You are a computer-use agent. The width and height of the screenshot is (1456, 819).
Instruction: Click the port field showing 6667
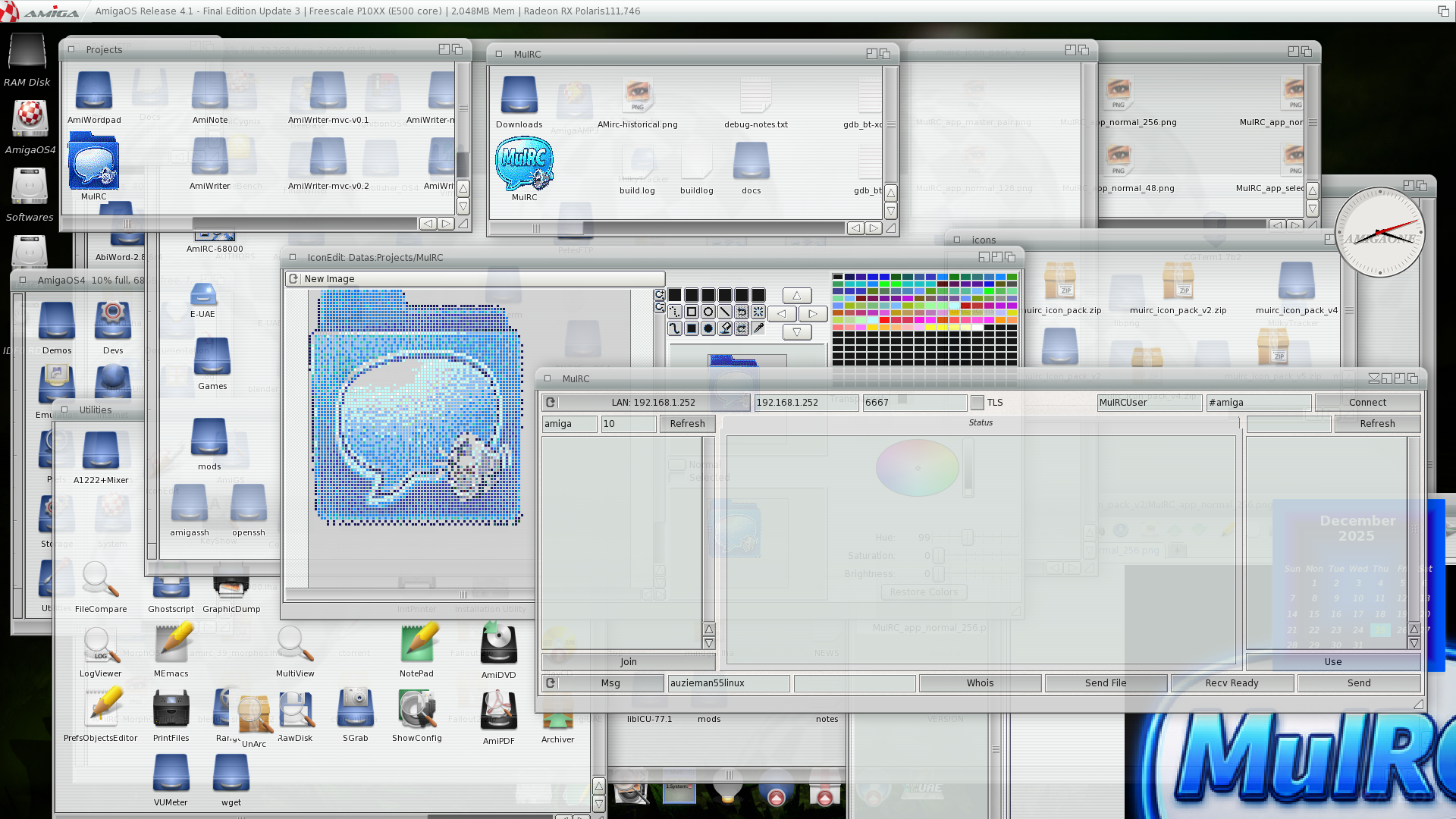[x=915, y=403]
